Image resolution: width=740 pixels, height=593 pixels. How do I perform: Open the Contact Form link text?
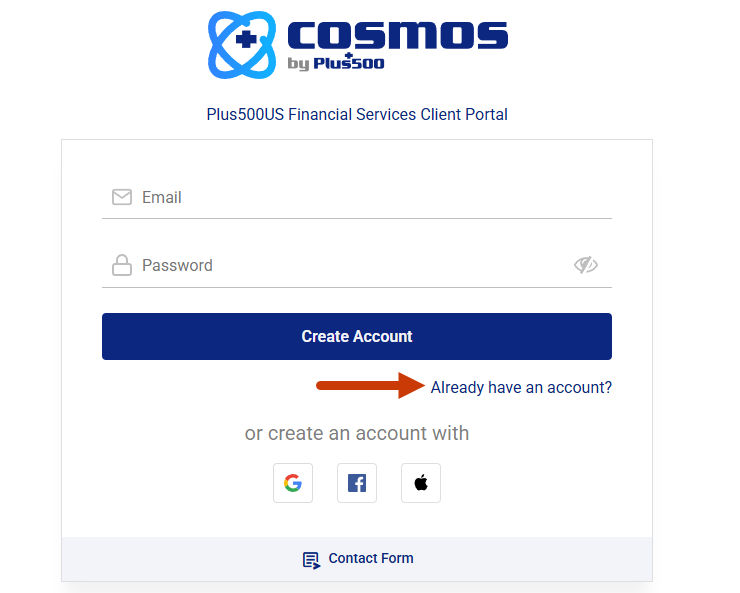pos(371,558)
